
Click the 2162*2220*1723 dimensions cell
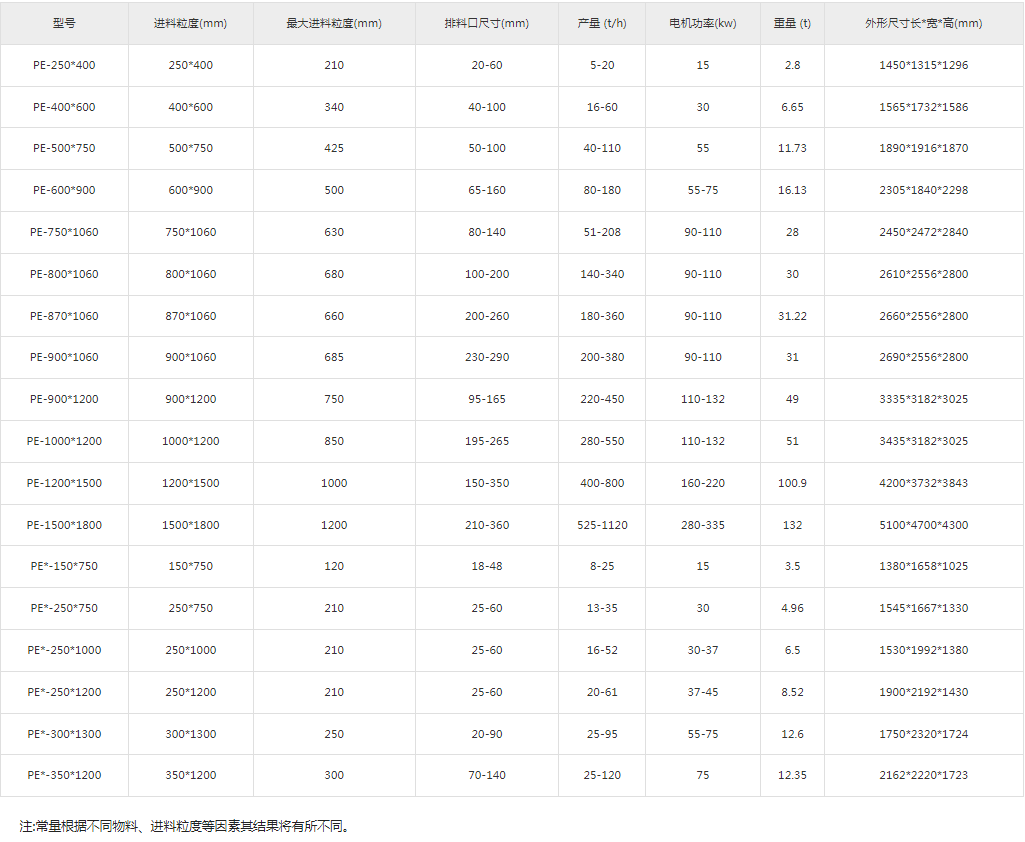(923, 775)
